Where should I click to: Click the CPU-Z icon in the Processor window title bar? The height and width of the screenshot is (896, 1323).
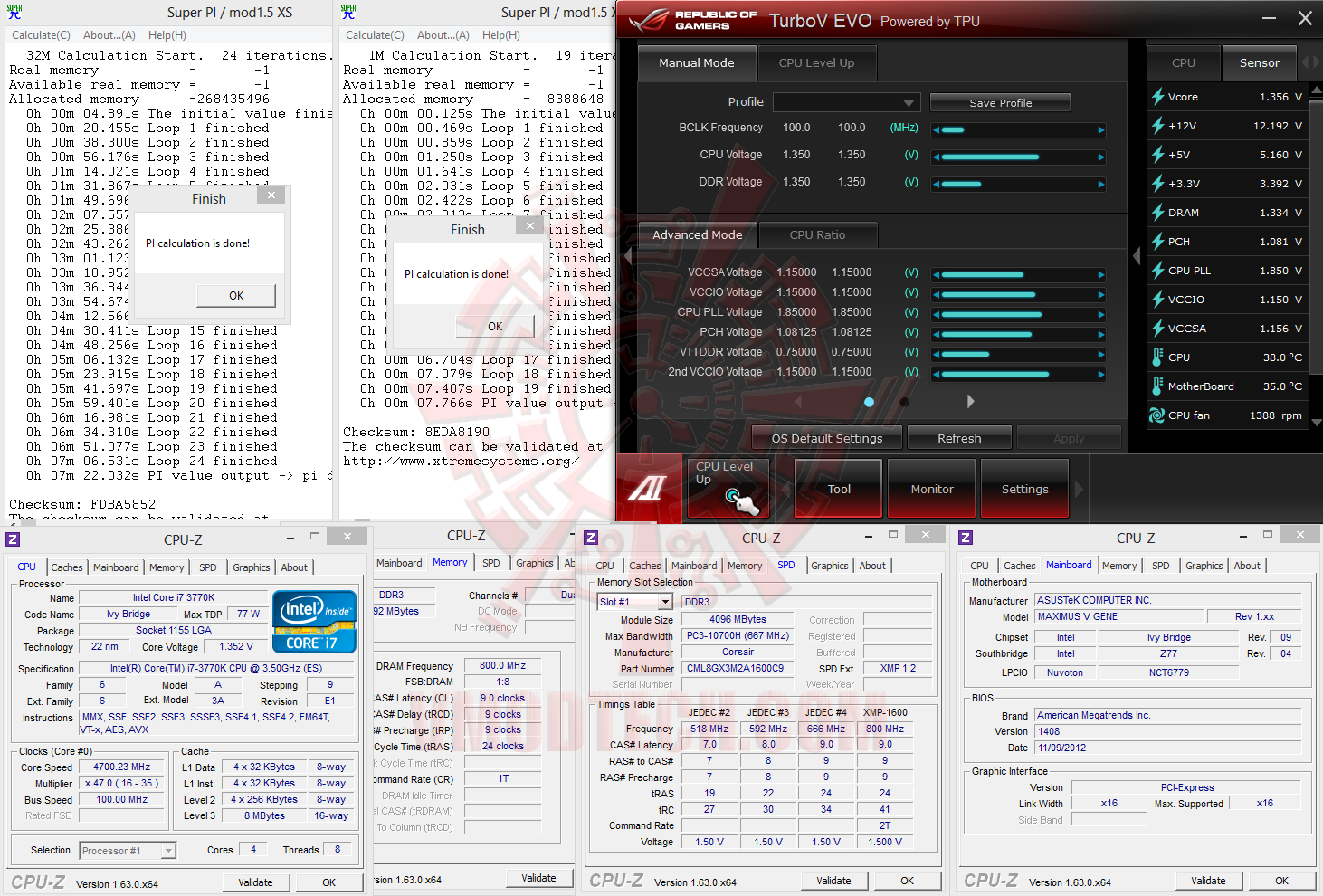click(x=13, y=539)
